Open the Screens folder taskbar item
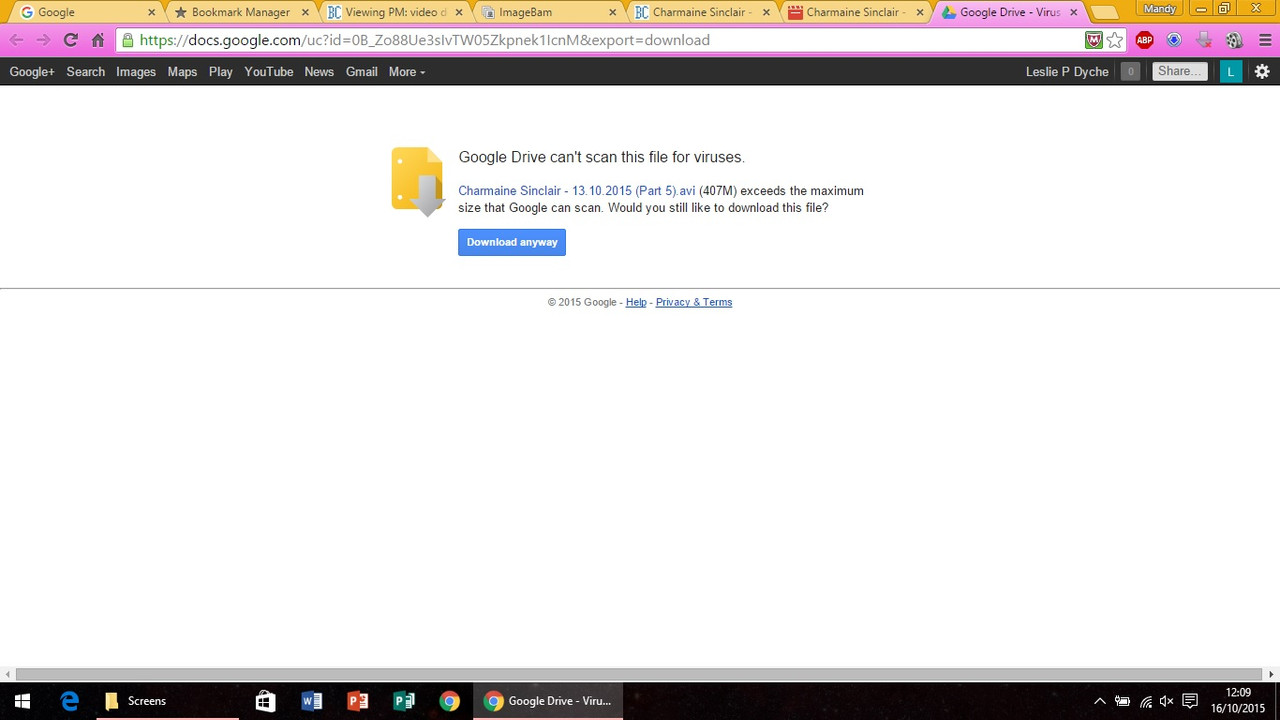The width and height of the screenshot is (1280, 720). tap(167, 701)
